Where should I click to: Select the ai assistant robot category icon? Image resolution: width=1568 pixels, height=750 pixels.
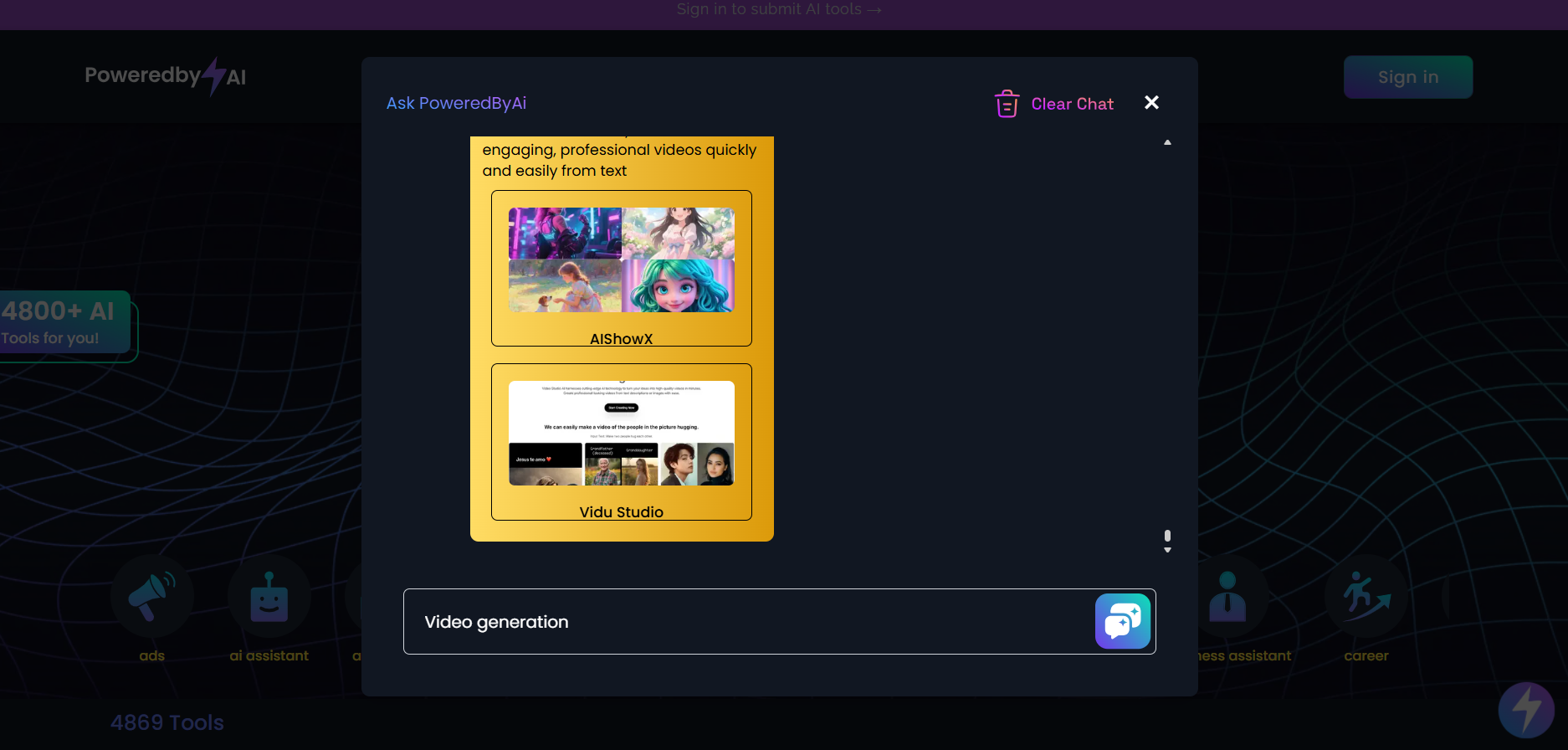coord(269,596)
